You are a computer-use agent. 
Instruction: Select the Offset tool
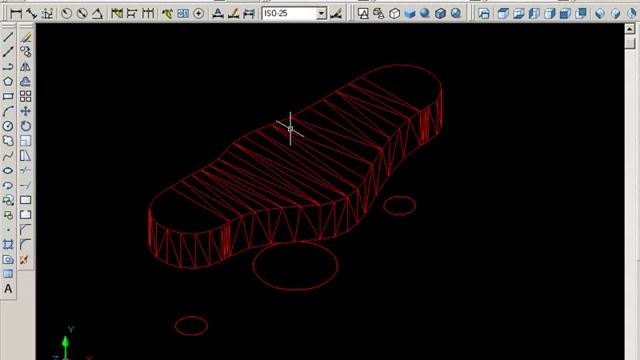tap(26, 81)
